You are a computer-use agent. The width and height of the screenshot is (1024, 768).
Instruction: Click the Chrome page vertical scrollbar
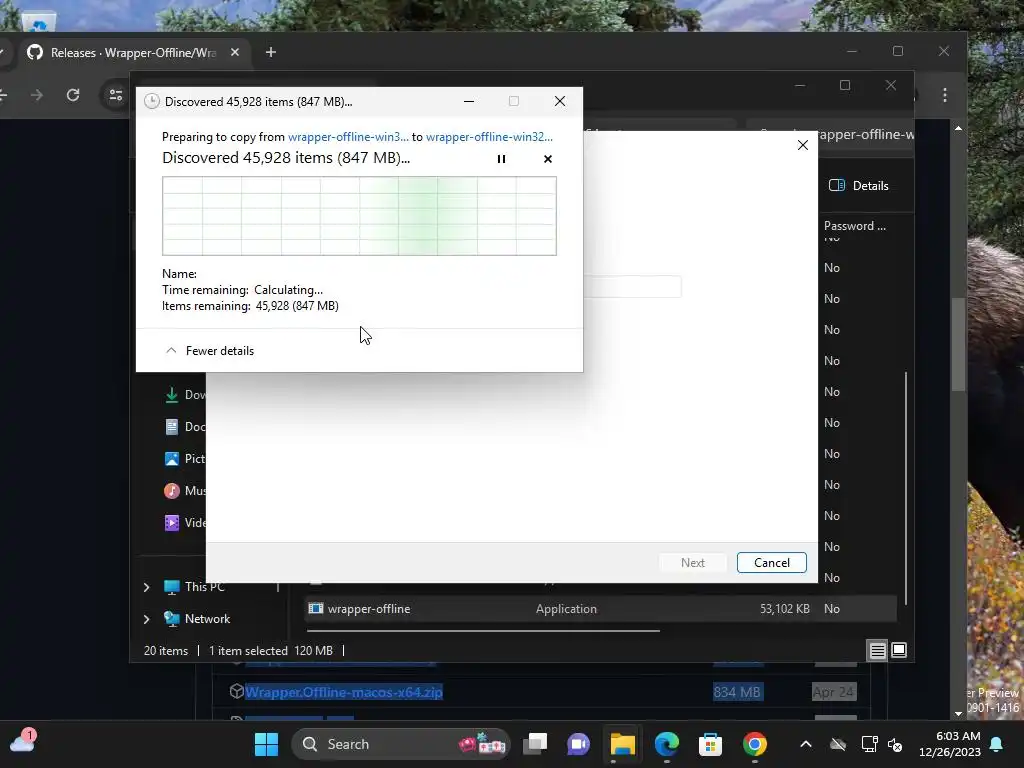[x=958, y=344]
